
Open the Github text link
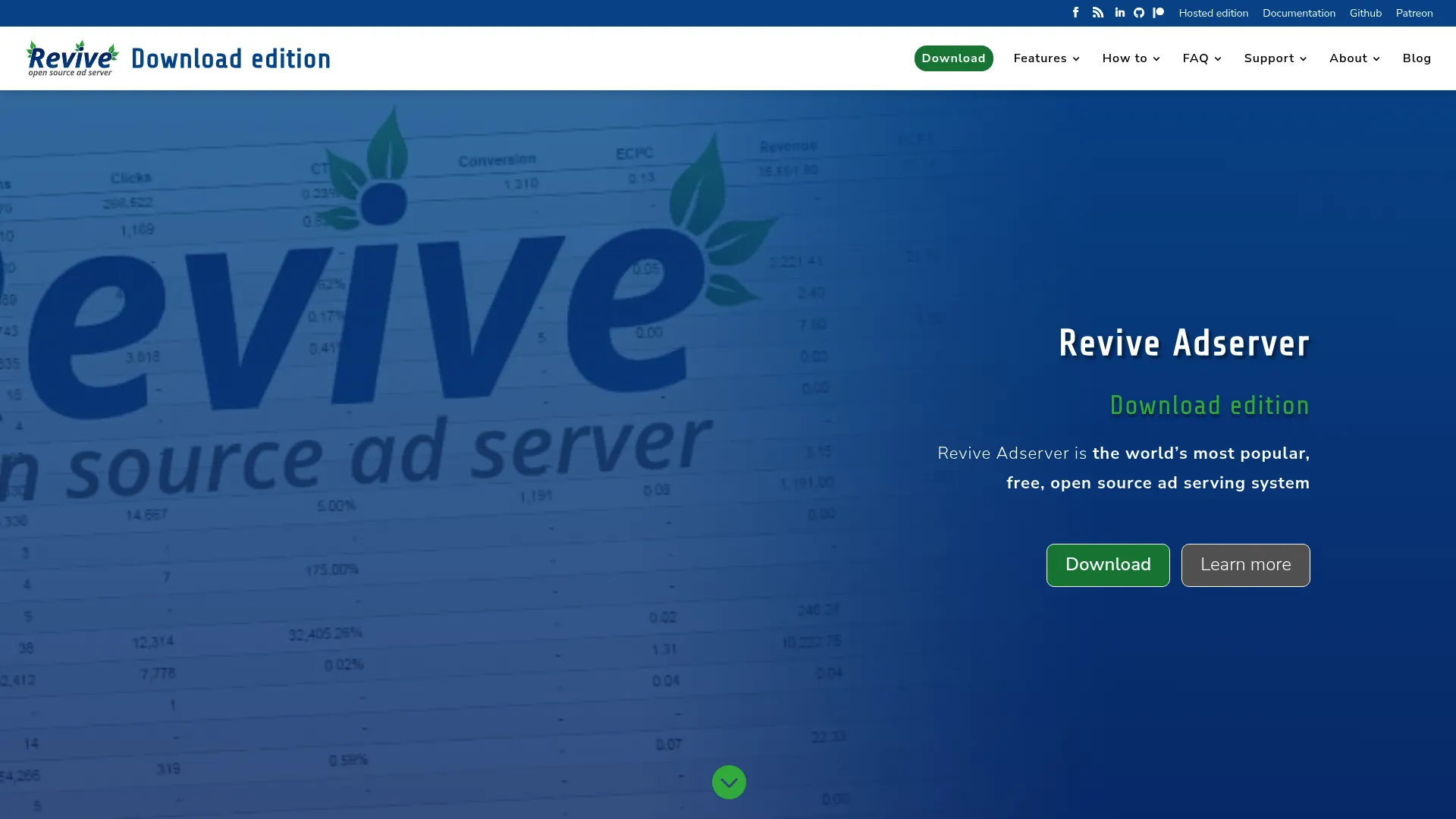pyautogui.click(x=1365, y=13)
